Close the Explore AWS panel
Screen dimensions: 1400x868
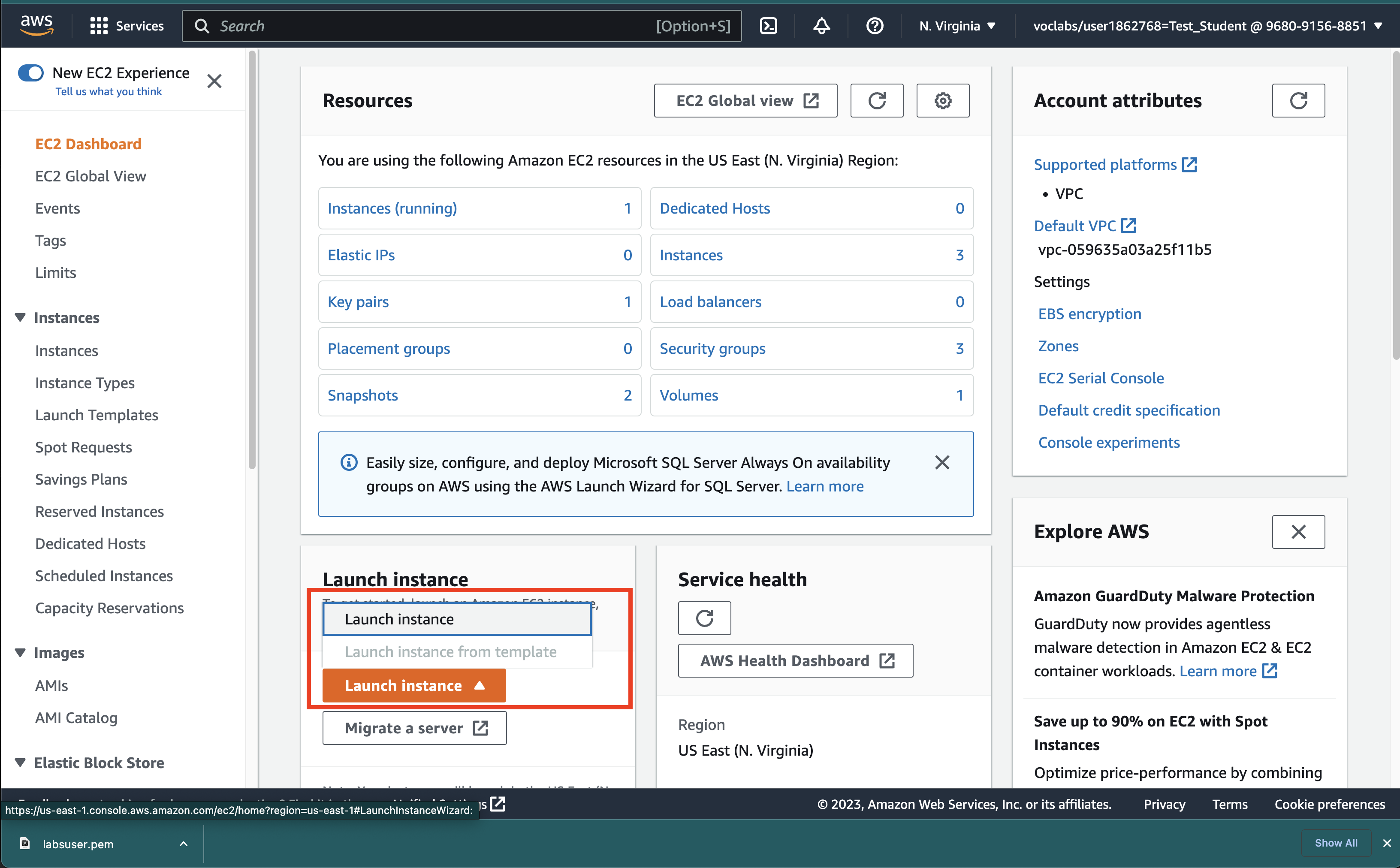pyautogui.click(x=1298, y=532)
